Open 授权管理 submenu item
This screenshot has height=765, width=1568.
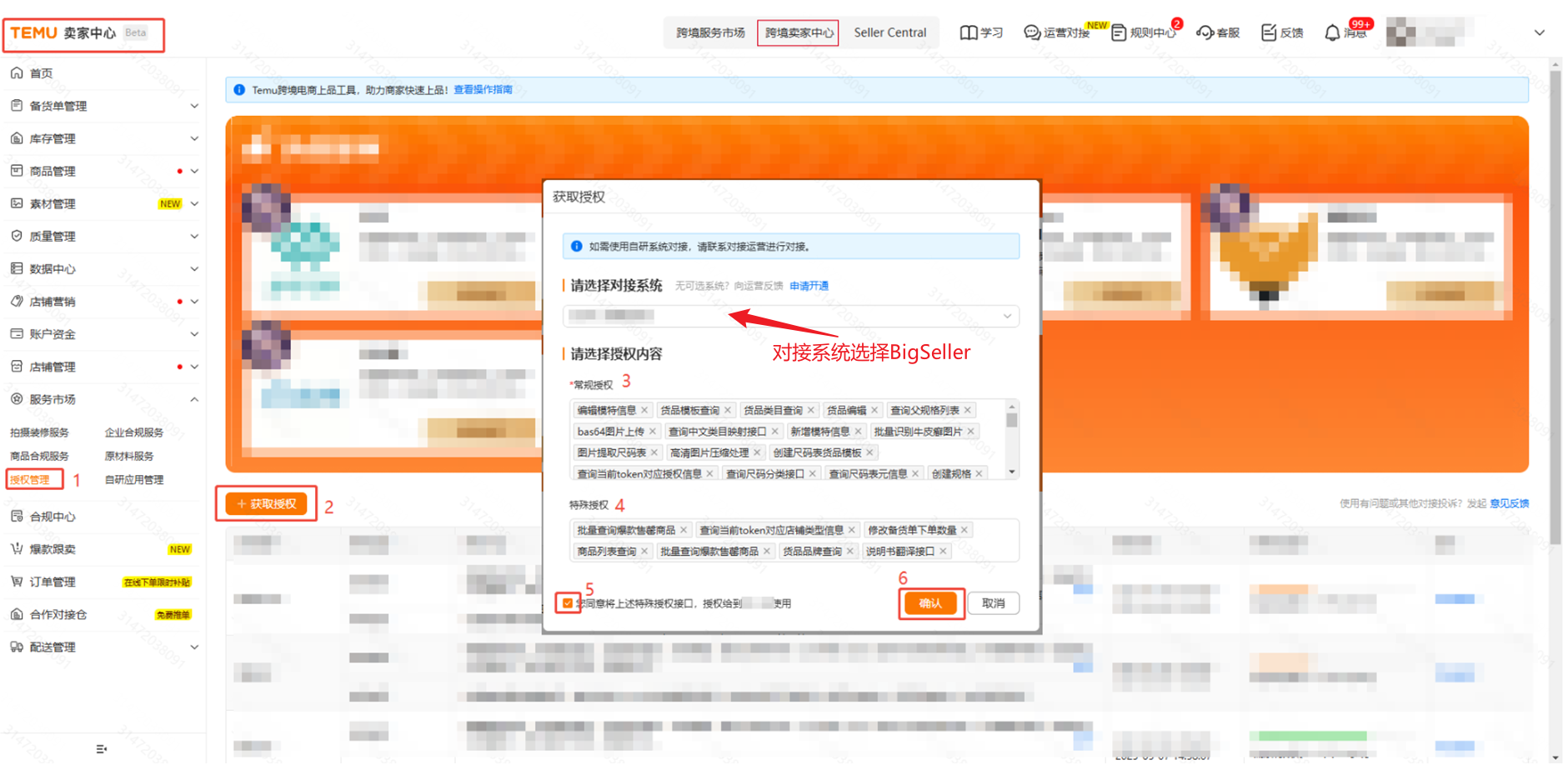pos(30,479)
